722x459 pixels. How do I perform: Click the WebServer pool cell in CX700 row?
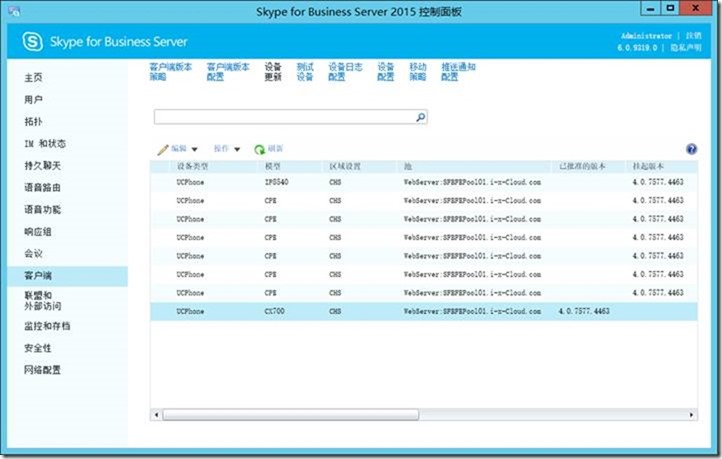pyautogui.click(x=472, y=312)
